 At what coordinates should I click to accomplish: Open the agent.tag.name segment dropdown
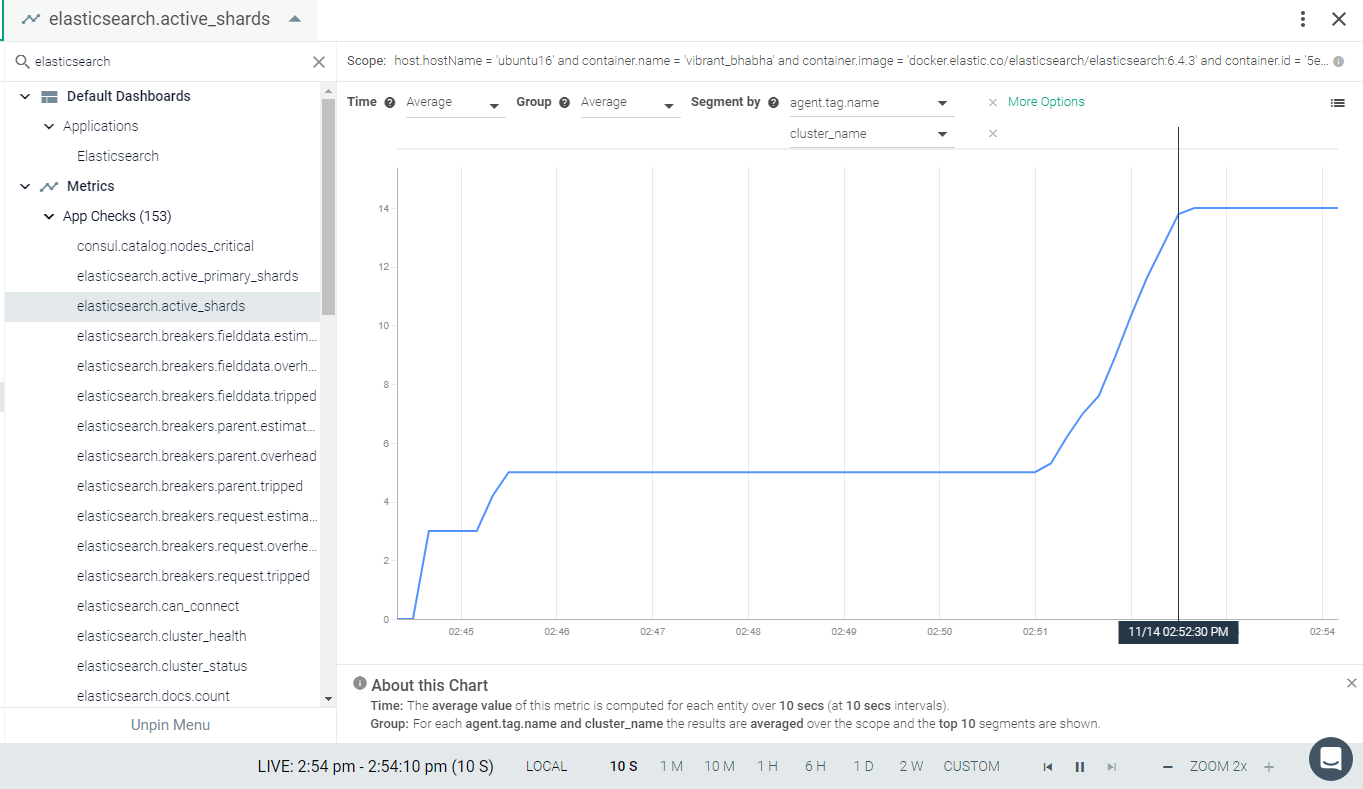point(871,103)
